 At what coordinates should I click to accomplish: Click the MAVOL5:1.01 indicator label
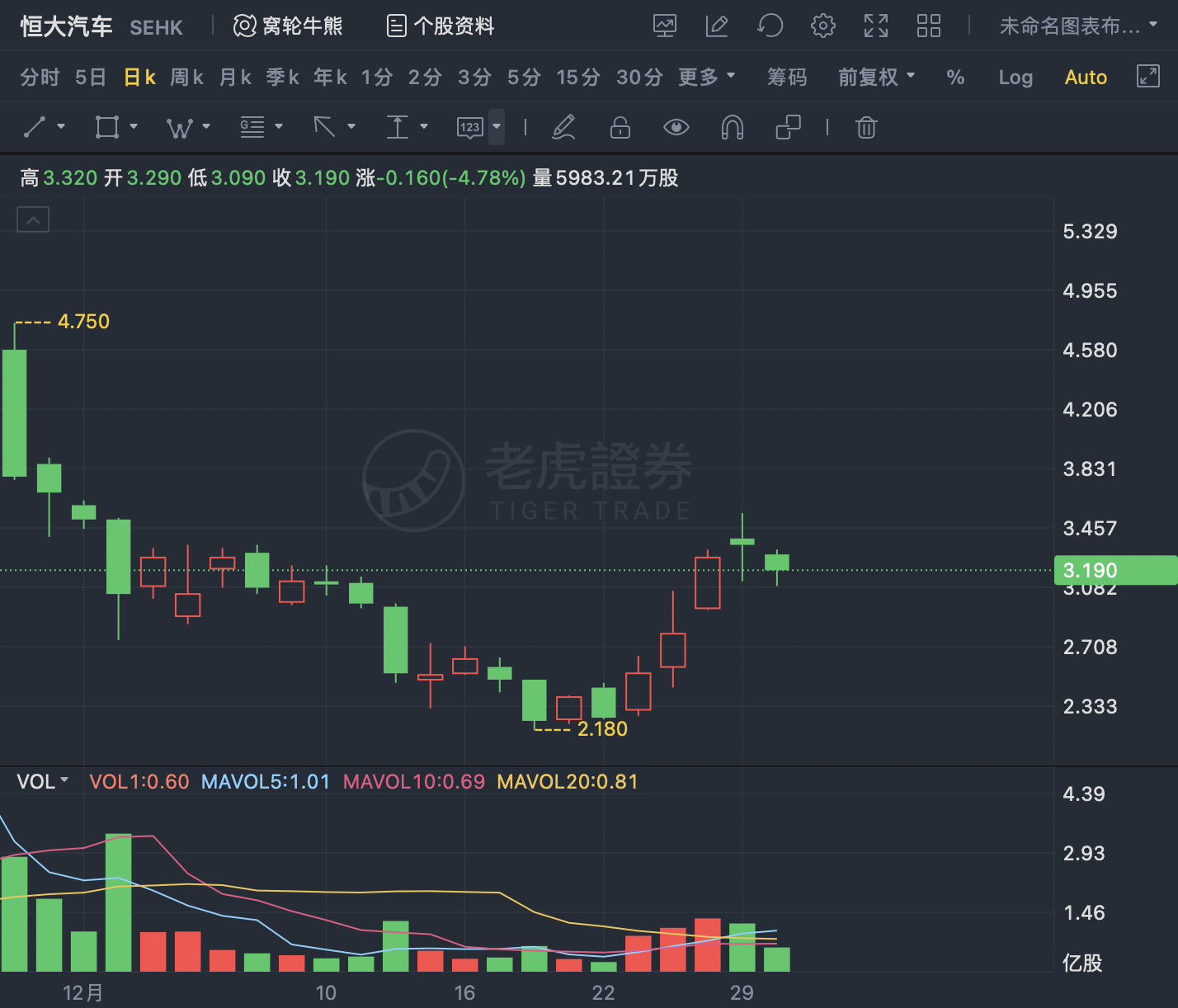266,781
